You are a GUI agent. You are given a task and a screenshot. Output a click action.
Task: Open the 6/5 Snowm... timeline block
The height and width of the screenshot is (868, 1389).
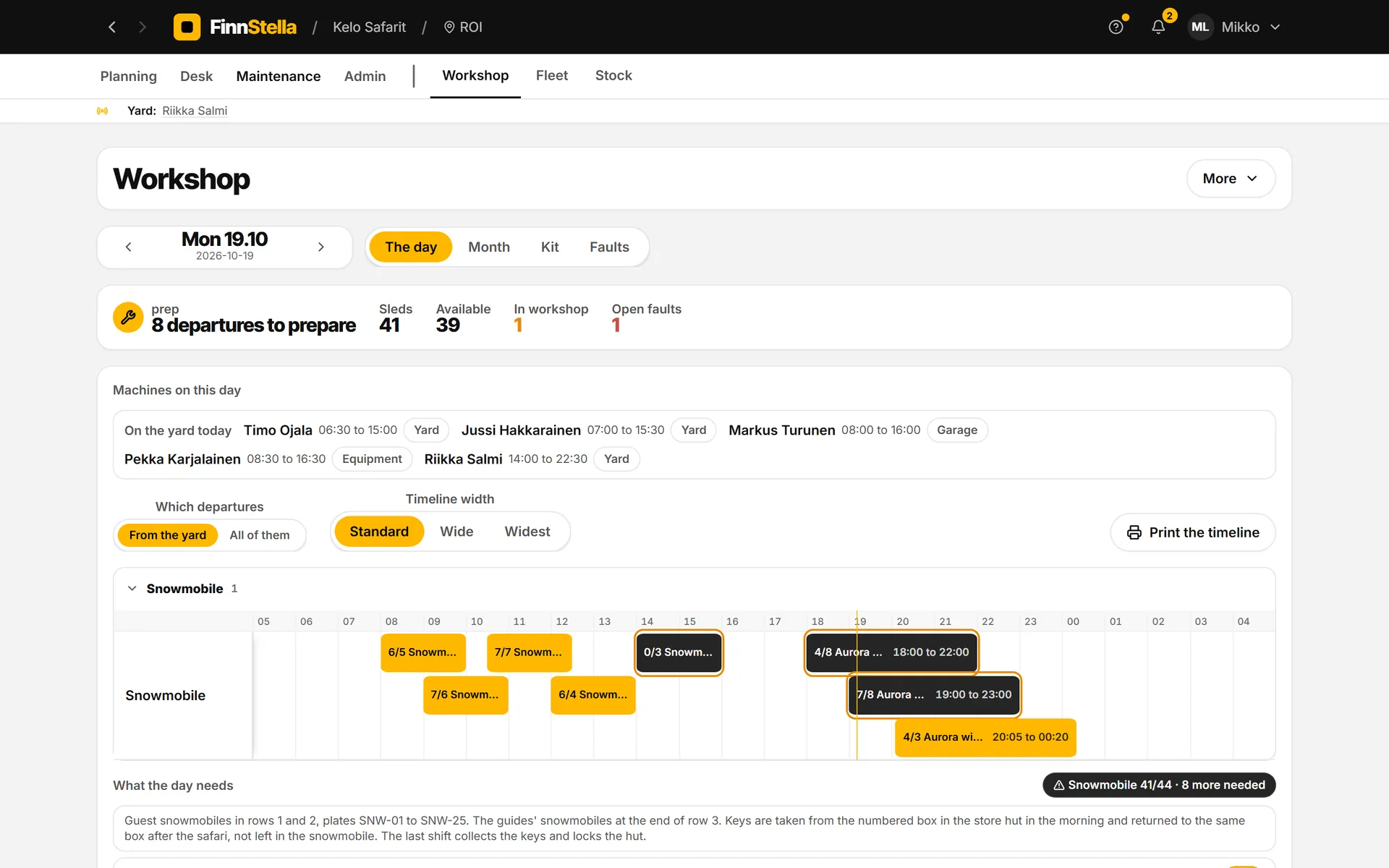pos(423,652)
